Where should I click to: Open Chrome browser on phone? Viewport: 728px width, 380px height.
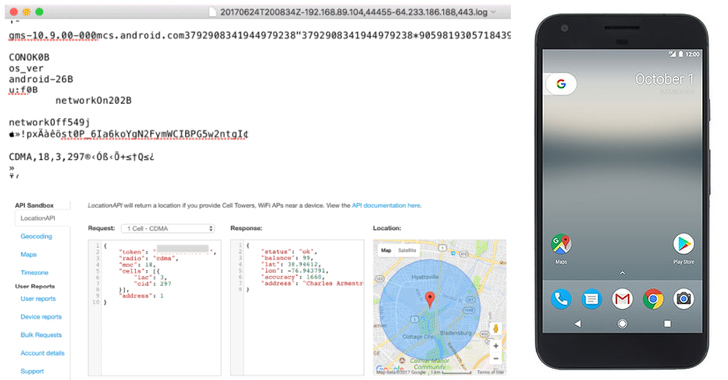[x=653, y=299]
